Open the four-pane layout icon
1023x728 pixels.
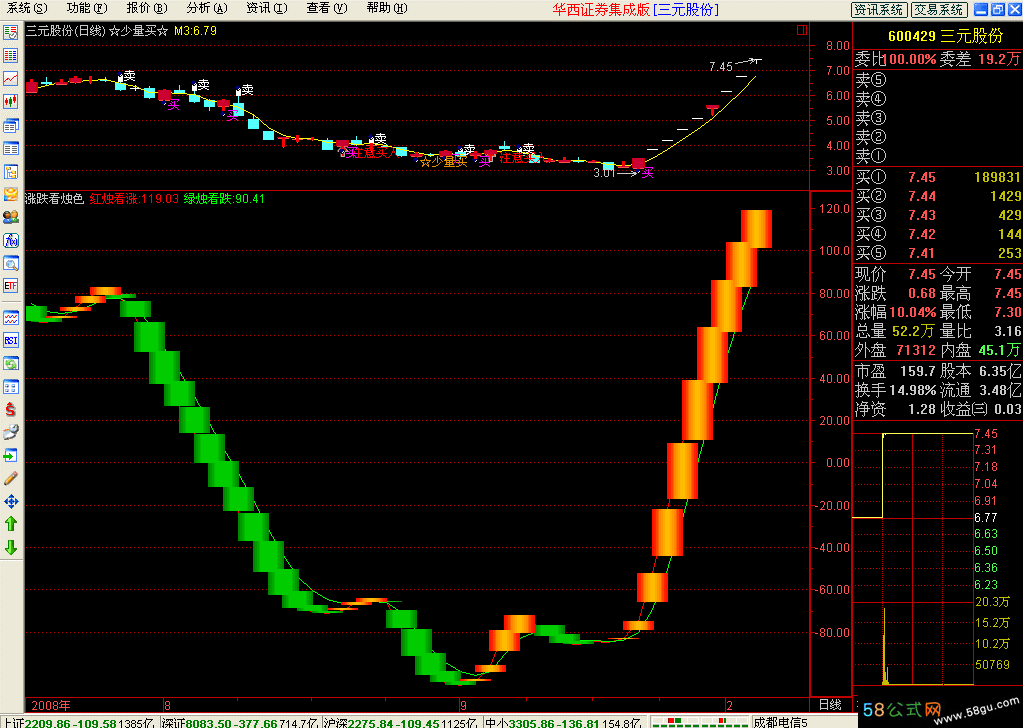pos(10,386)
